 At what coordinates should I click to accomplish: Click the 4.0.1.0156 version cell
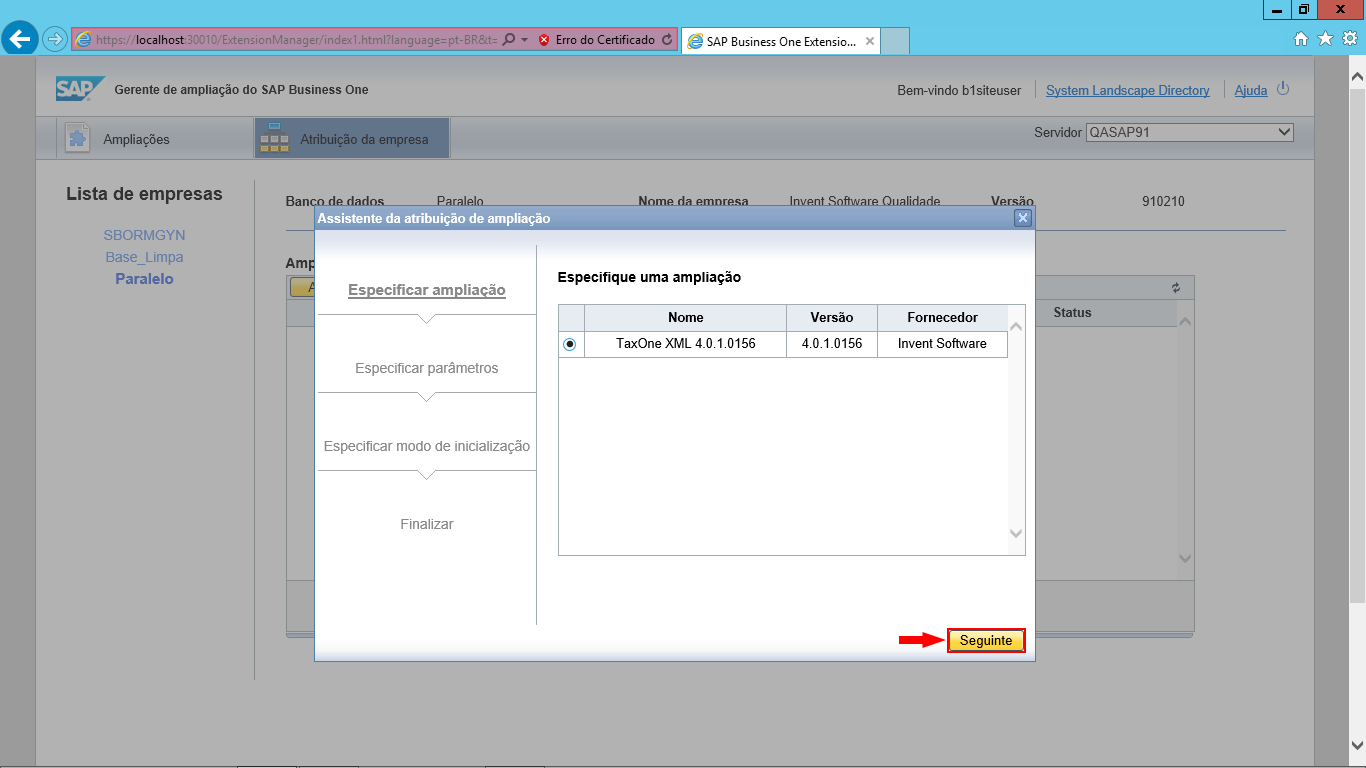click(x=832, y=344)
